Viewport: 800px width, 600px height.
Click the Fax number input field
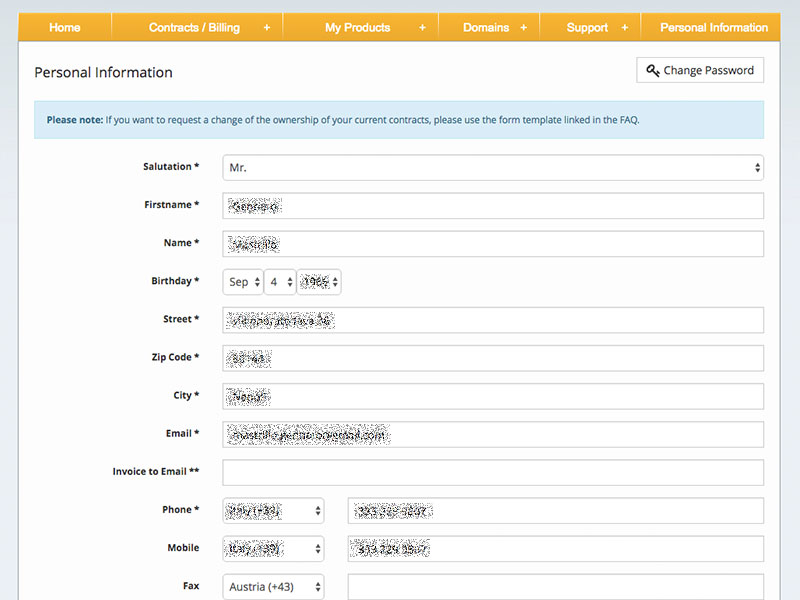coord(556,587)
